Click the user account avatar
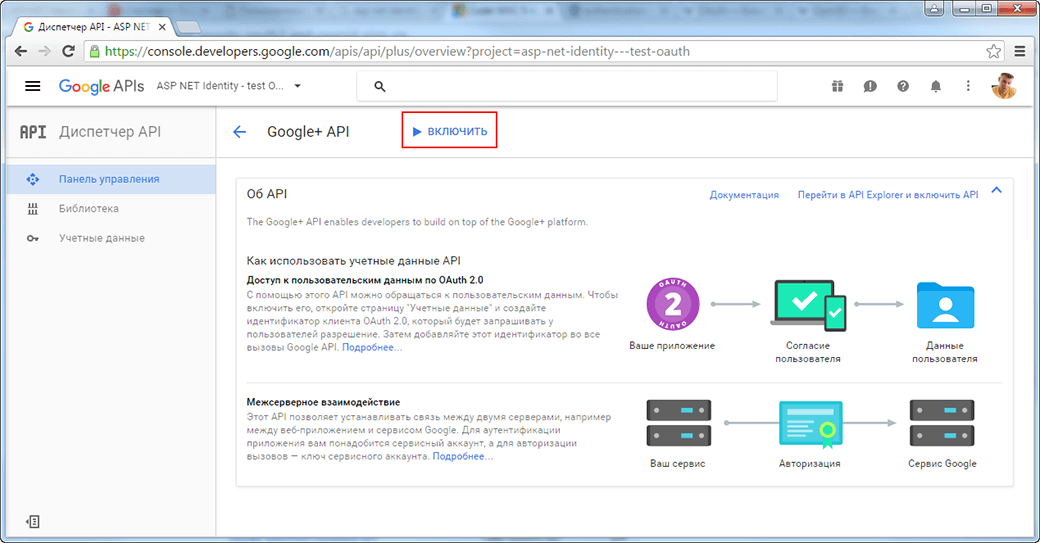This screenshot has width=1040, height=543. (x=1004, y=86)
